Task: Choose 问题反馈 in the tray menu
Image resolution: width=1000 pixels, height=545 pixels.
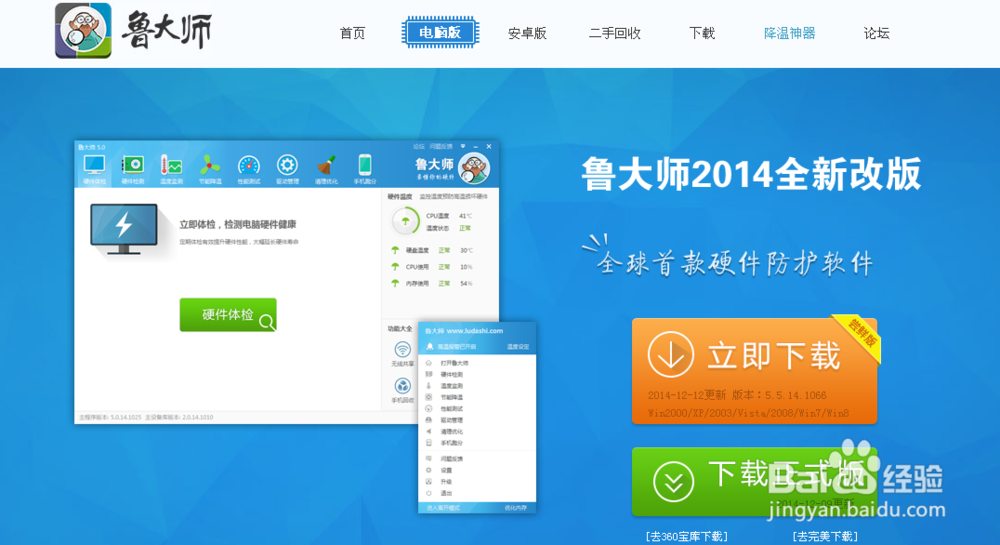Action: (x=452, y=459)
